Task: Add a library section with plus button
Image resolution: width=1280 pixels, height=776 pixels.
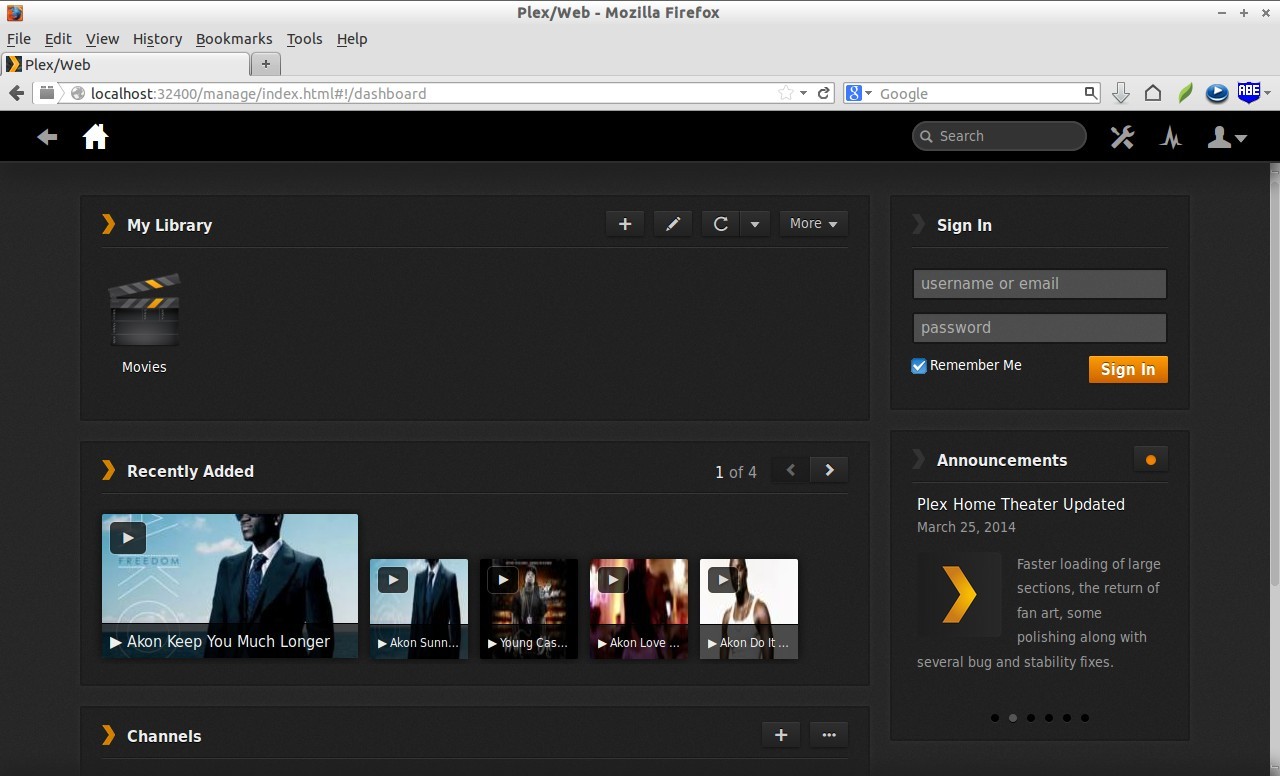Action: pos(625,224)
